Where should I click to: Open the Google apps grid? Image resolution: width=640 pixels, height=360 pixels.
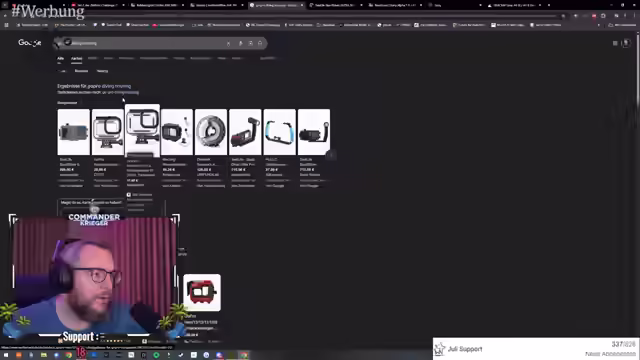point(615,43)
